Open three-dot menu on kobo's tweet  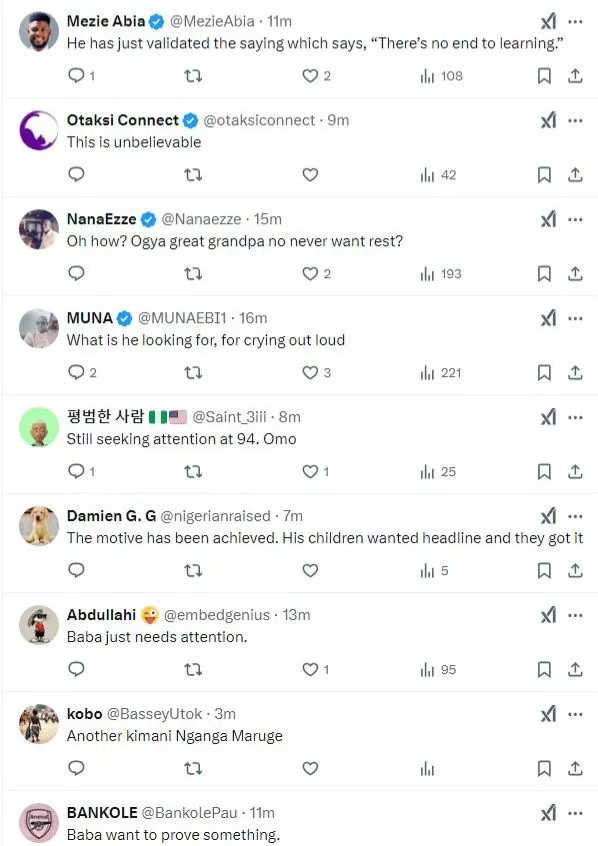575,714
